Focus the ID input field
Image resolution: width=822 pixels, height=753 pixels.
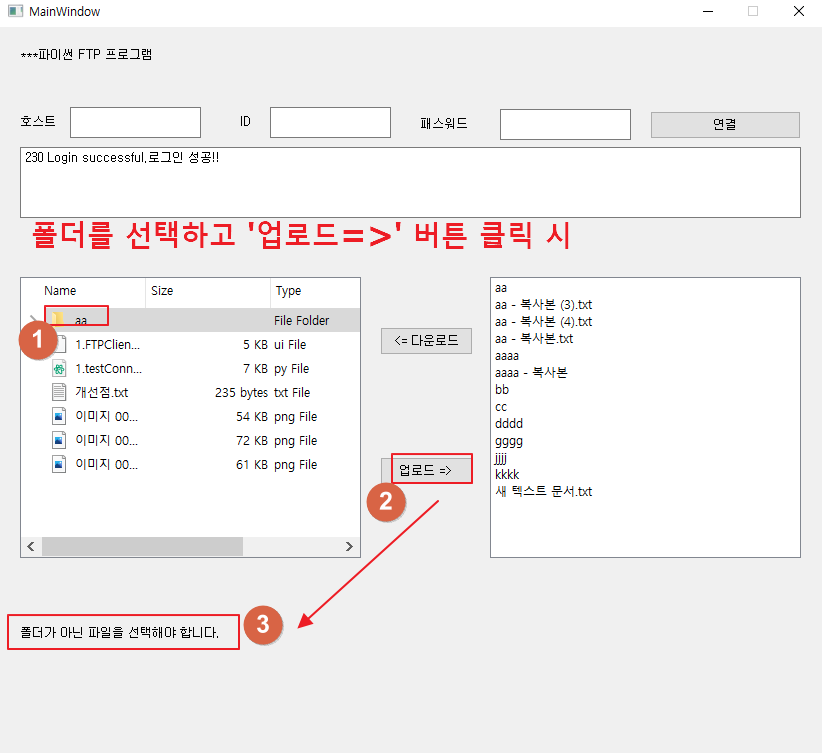tap(330, 123)
